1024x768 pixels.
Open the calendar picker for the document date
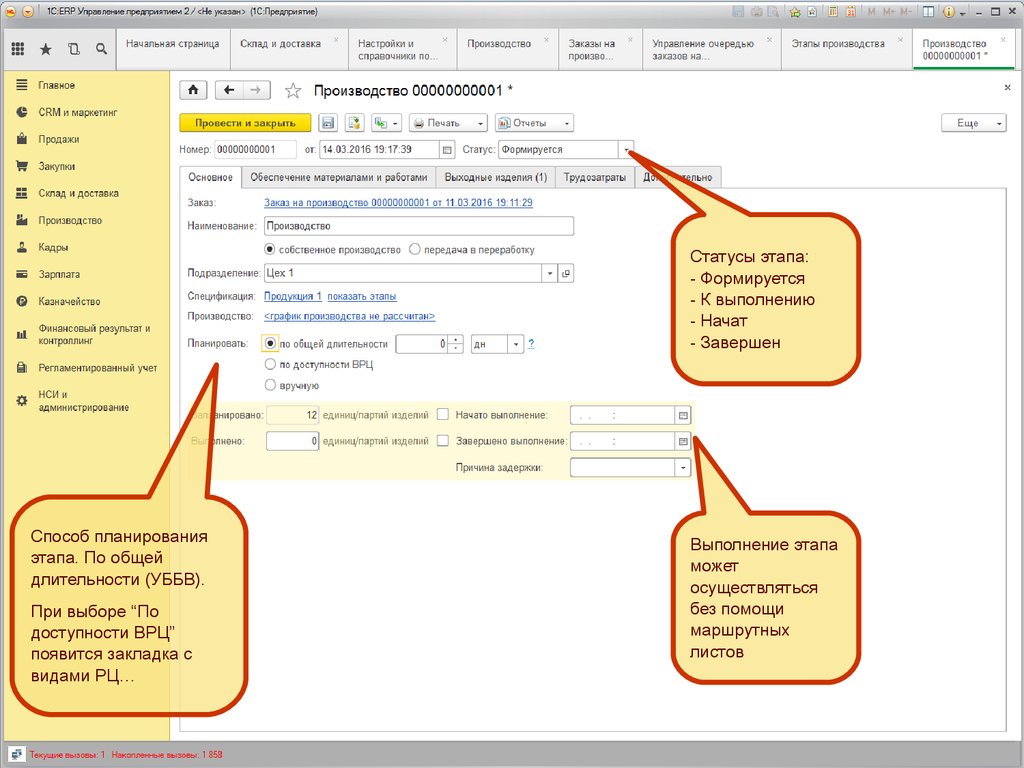(x=447, y=150)
